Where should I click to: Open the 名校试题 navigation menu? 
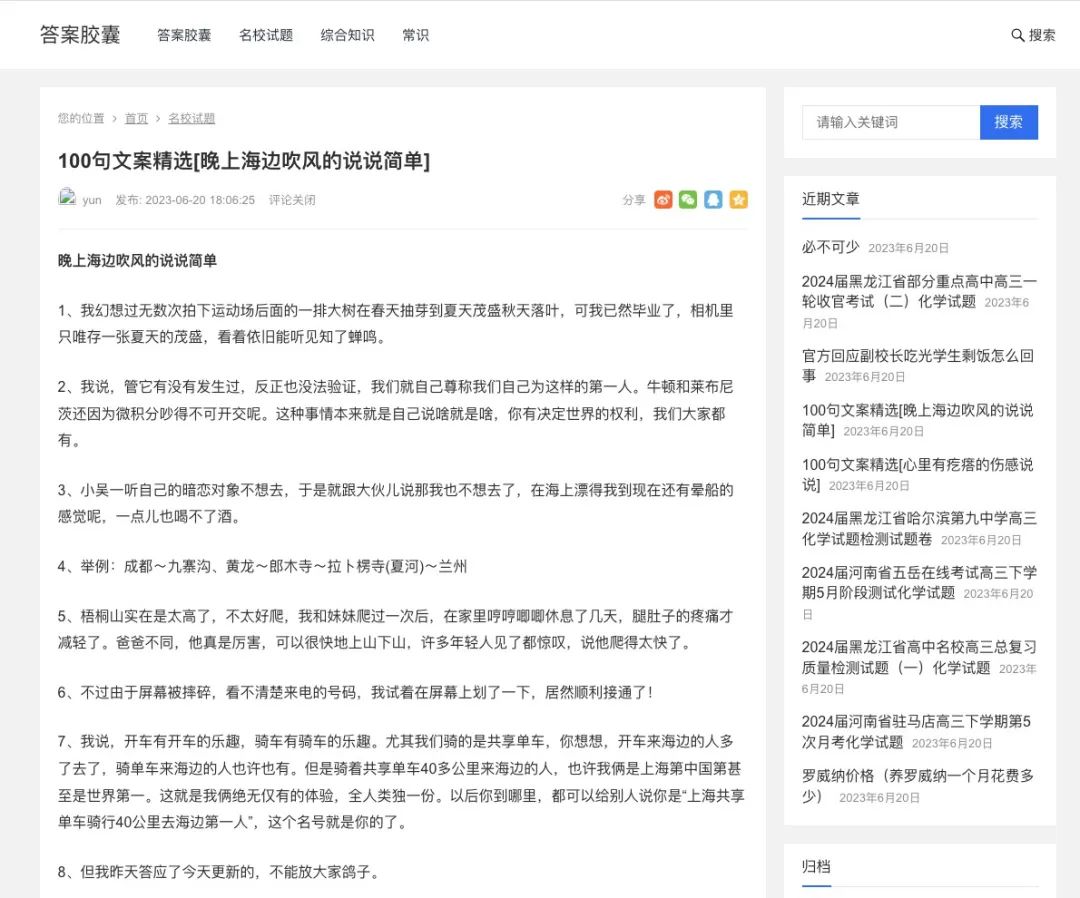click(x=266, y=35)
